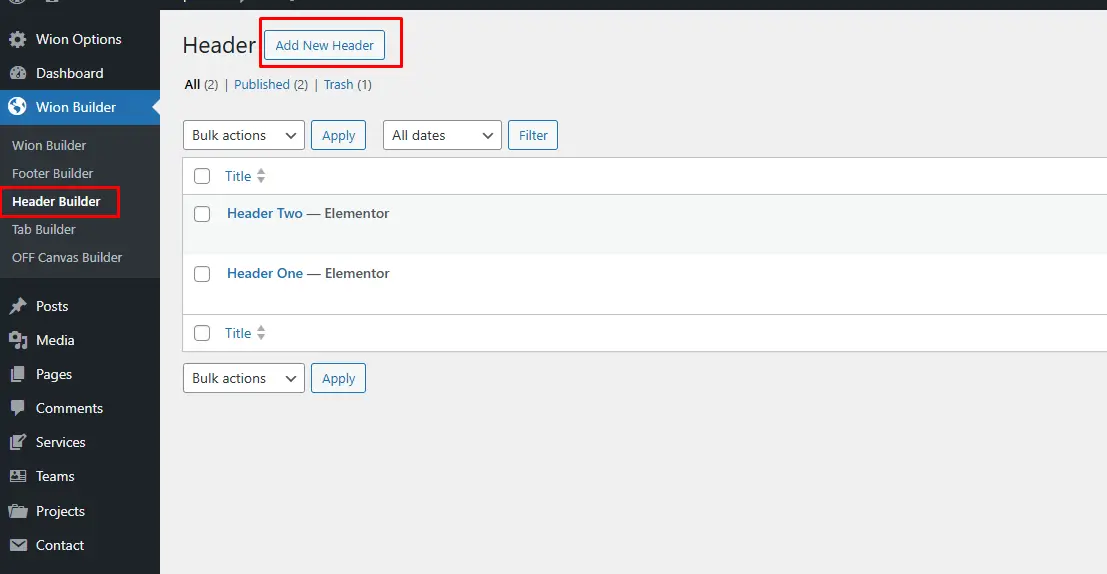Click the bottom Apply button

[x=338, y=378]
